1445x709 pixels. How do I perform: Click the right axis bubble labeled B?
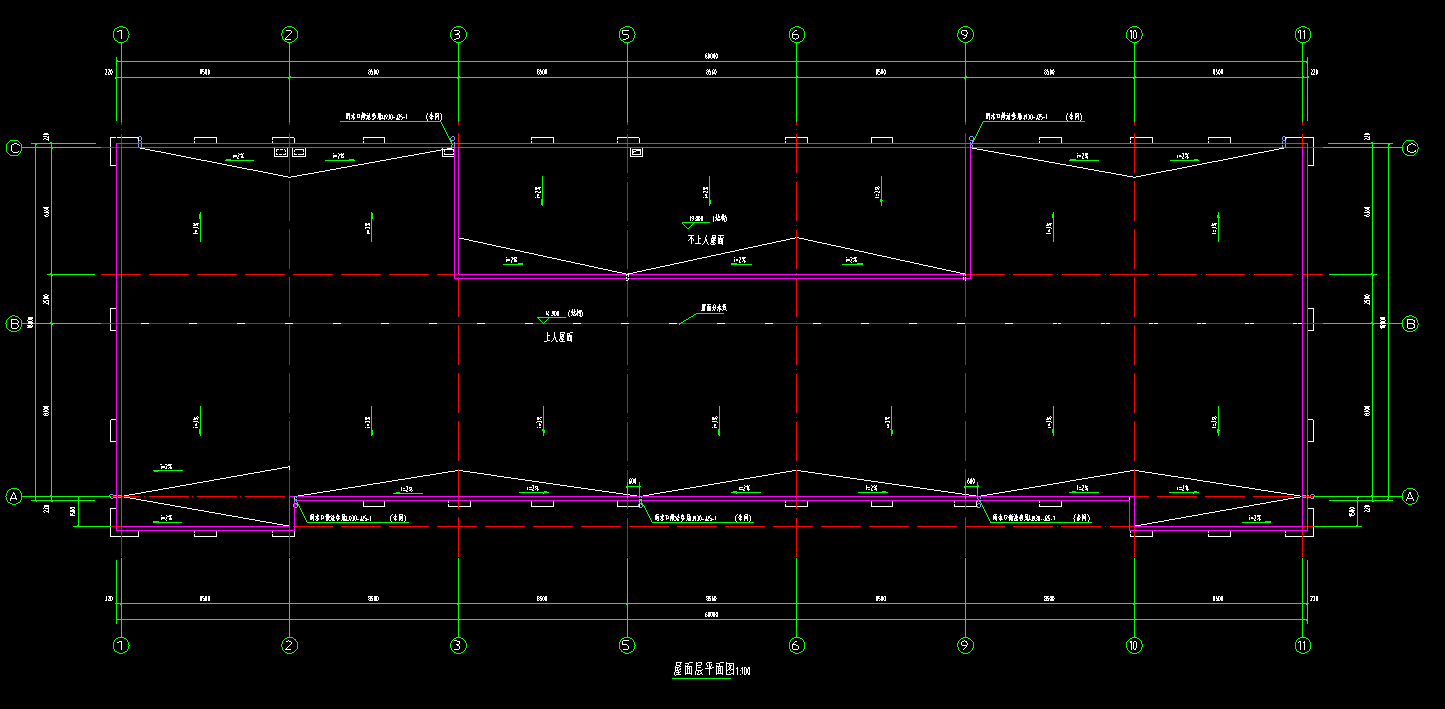[x=1411, y=324]
